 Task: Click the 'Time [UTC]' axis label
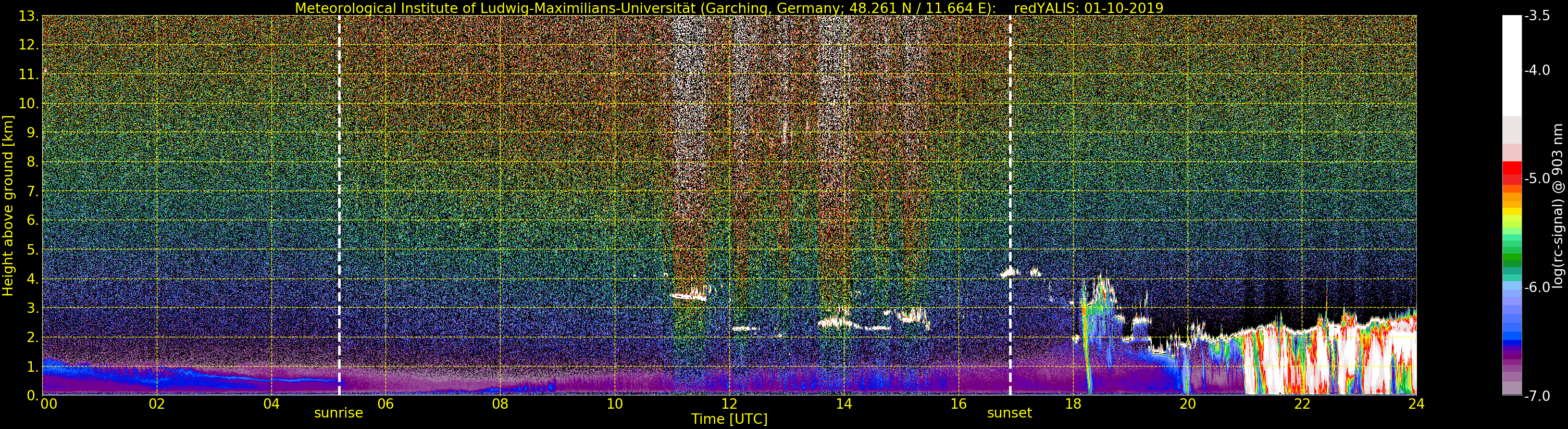click(x=729, y=419)
